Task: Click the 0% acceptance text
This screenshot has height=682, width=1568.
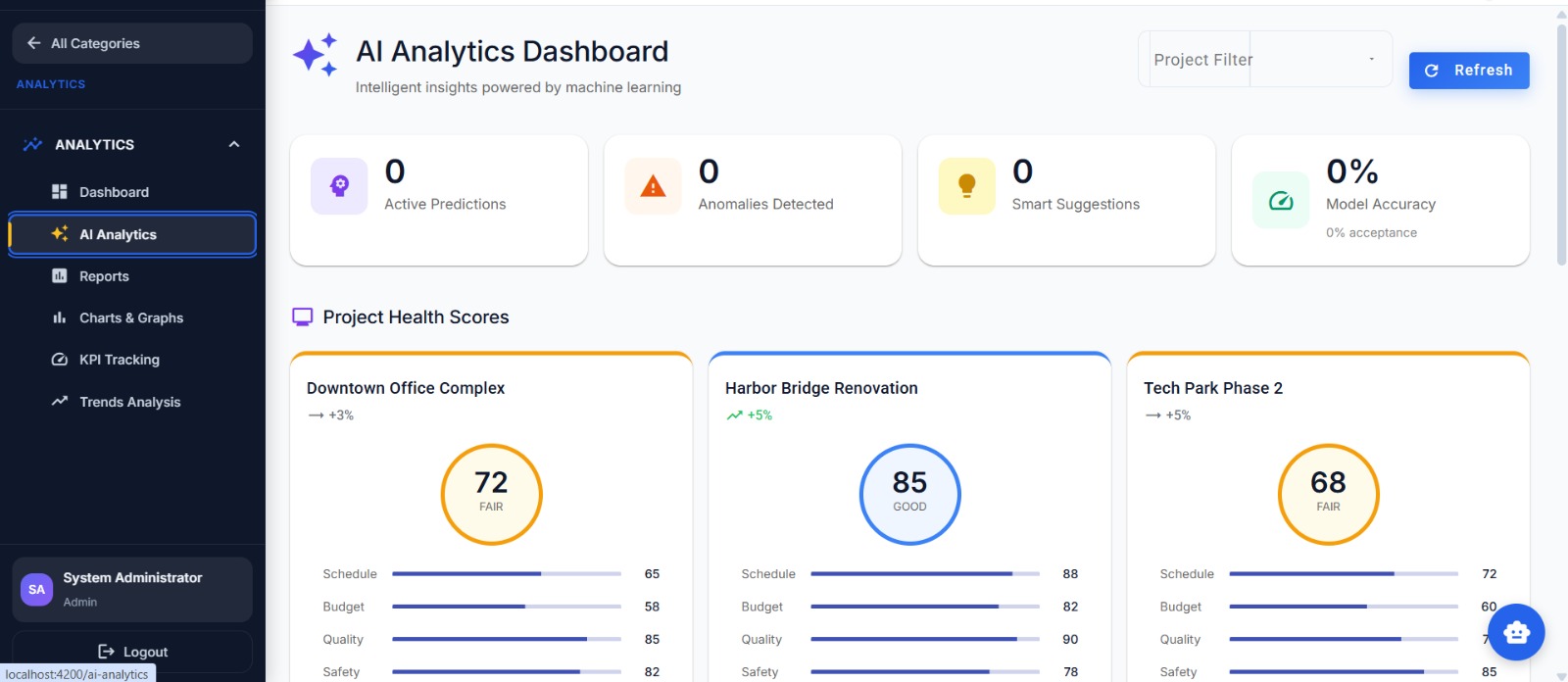Action: (x=1371, y=232)
